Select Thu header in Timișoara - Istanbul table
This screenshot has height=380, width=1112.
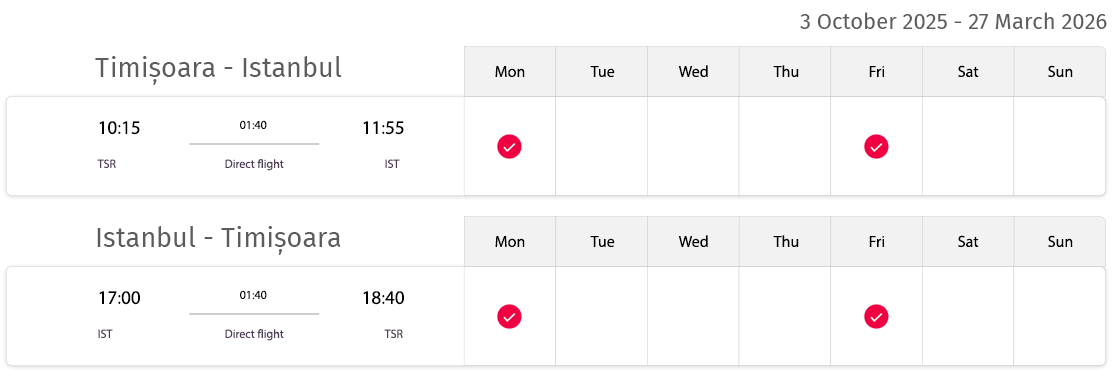pos(785,72)
